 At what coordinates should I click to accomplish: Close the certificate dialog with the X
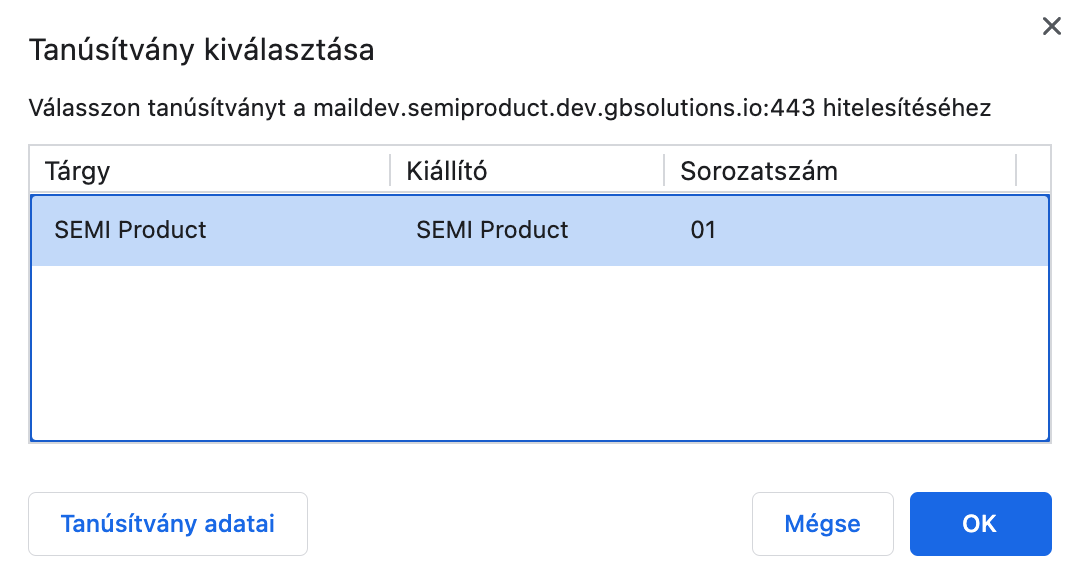(x=1051, y=26)
